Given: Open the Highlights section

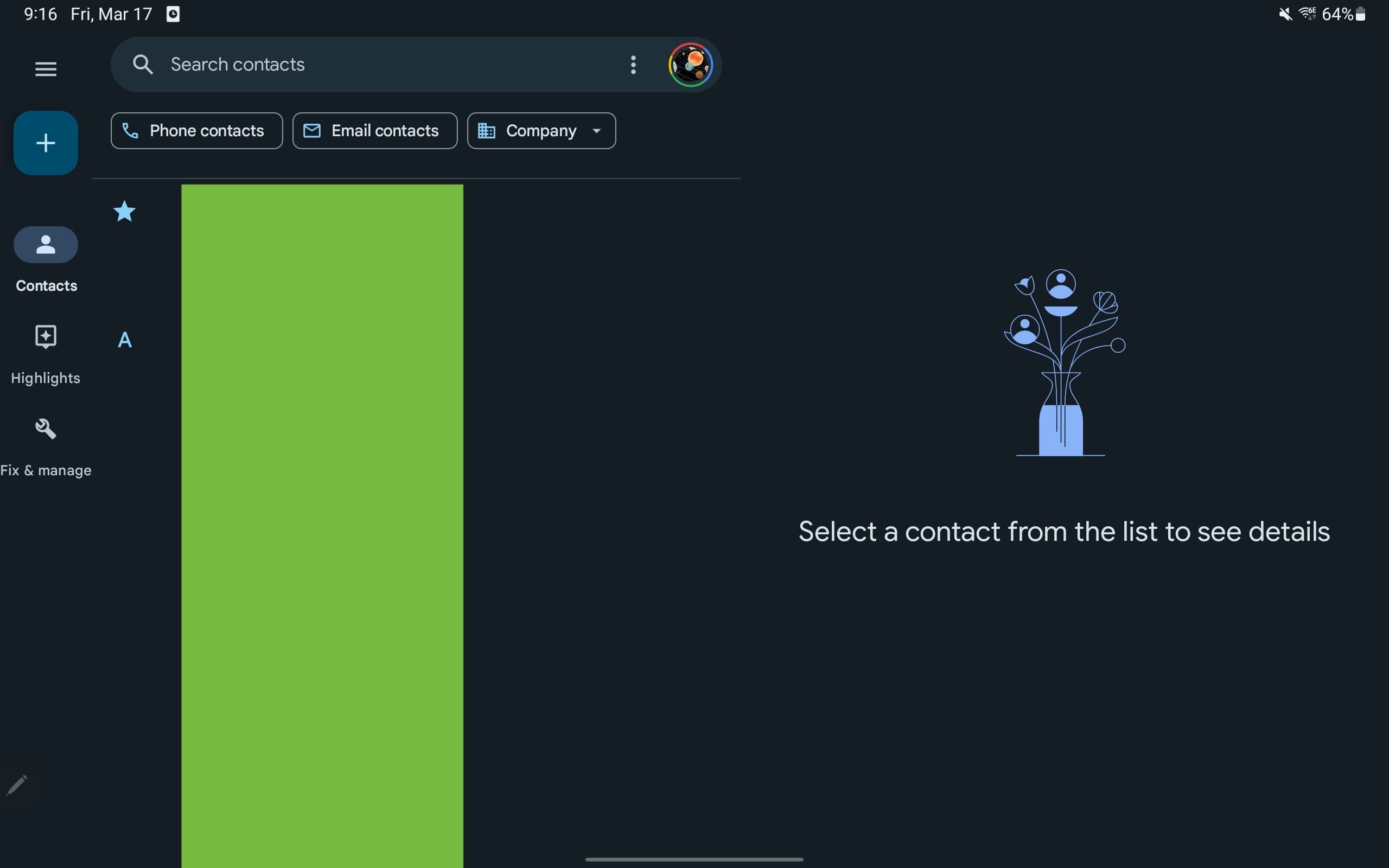Looking at the screenshot, I should point(46,350).
